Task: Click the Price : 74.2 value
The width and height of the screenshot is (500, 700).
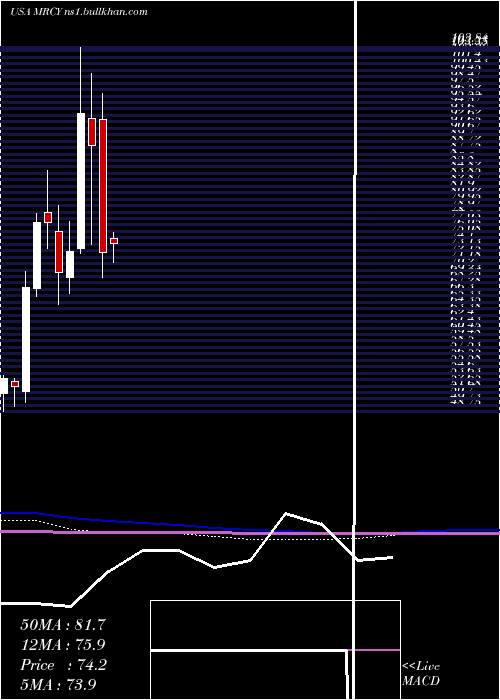Action: click(x=63, y=665)
